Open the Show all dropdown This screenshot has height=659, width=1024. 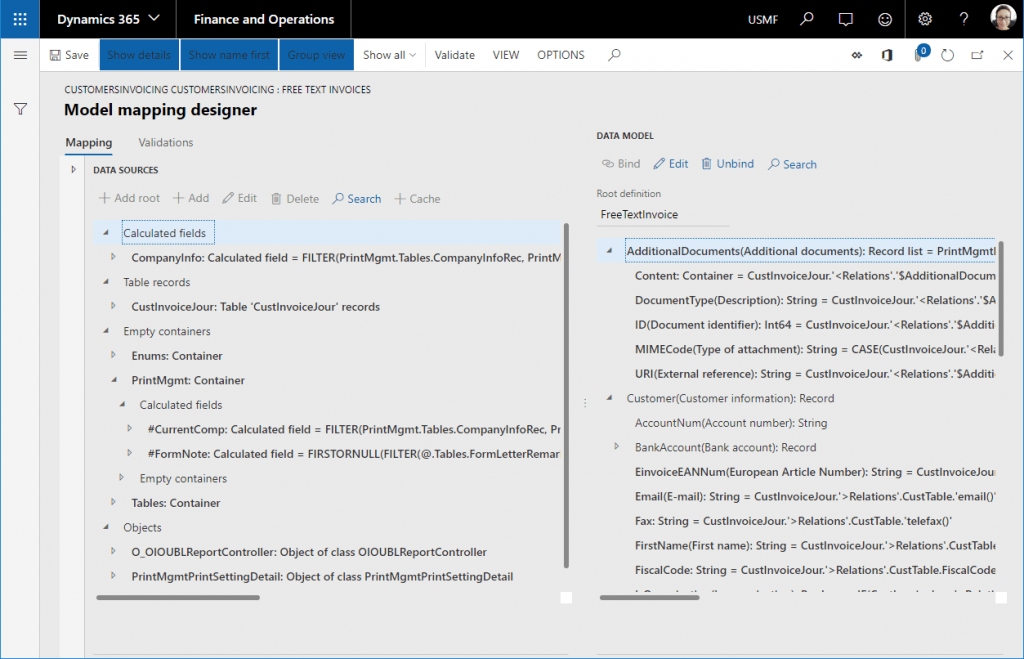[388, 55]
